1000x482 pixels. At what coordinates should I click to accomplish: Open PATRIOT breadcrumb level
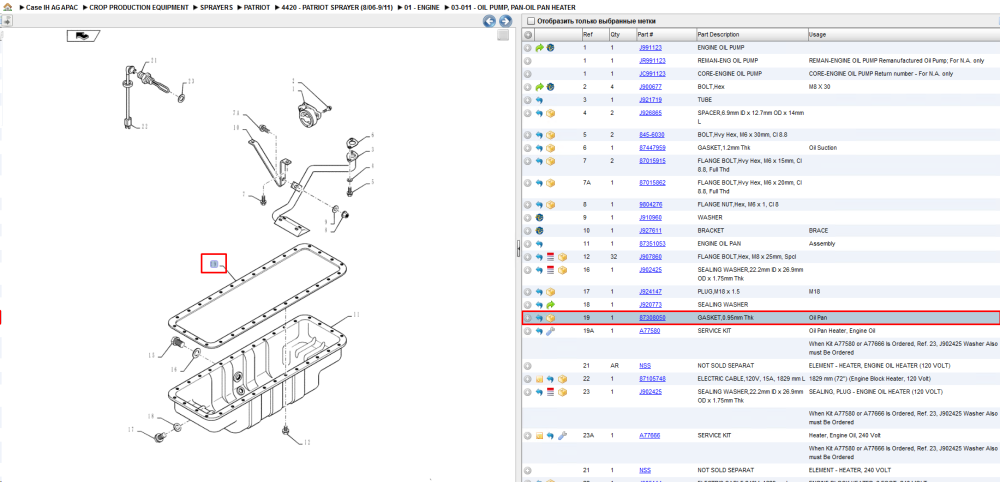pos(256,7)
